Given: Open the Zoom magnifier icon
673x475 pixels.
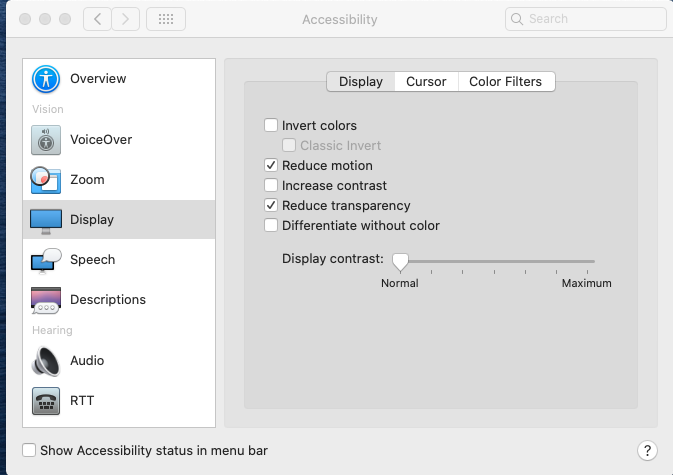Looking at the screenshot, I should click(46, 180).
